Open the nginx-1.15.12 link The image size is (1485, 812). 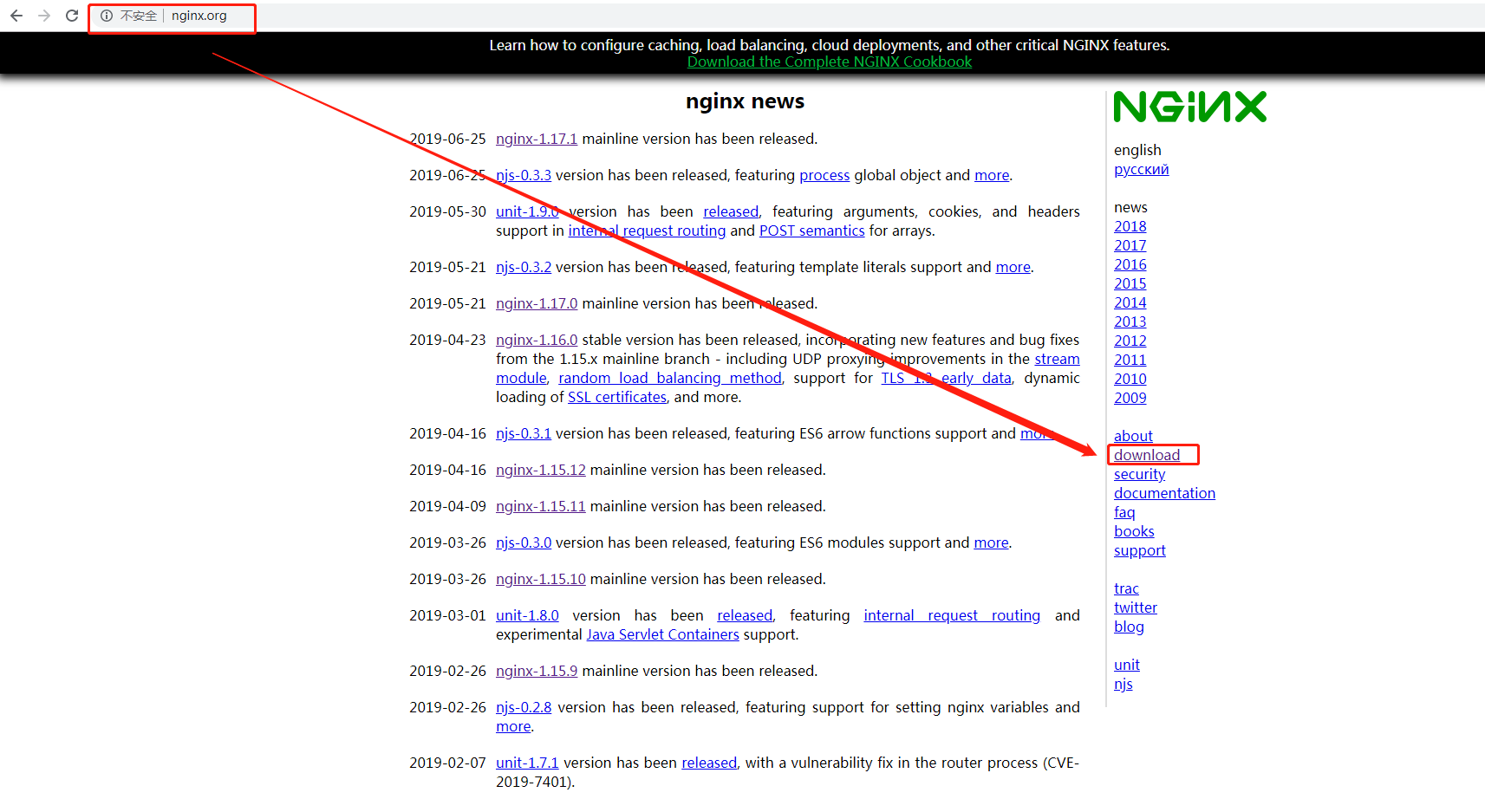[540, 470]
